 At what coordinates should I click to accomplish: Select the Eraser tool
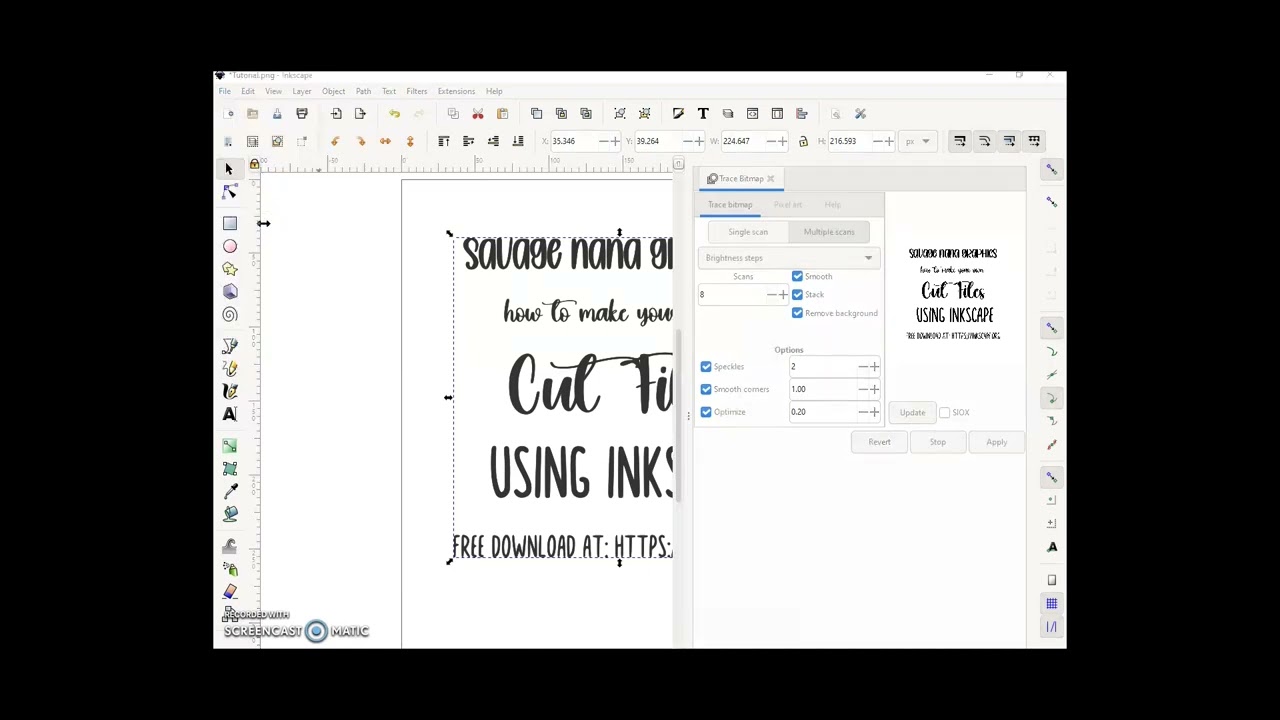pyautogui.click(x=230, y=591)
